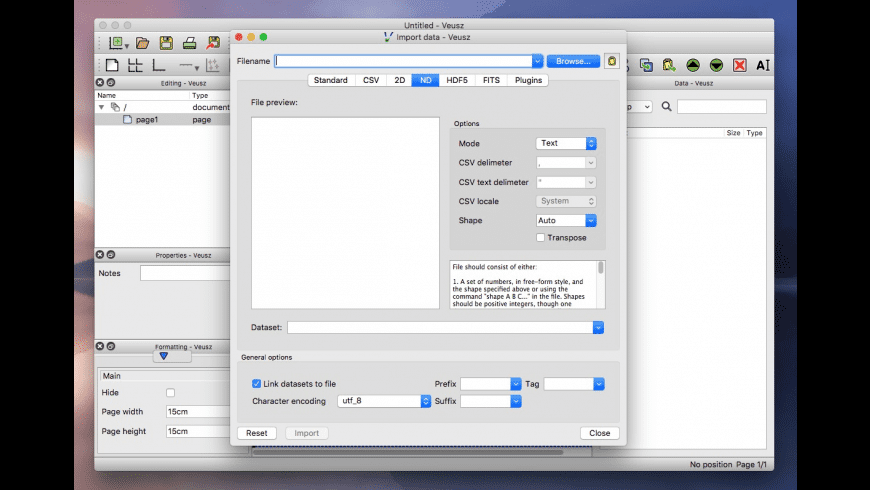
Task: Click into the Filename input field
Action: (403, 61)
